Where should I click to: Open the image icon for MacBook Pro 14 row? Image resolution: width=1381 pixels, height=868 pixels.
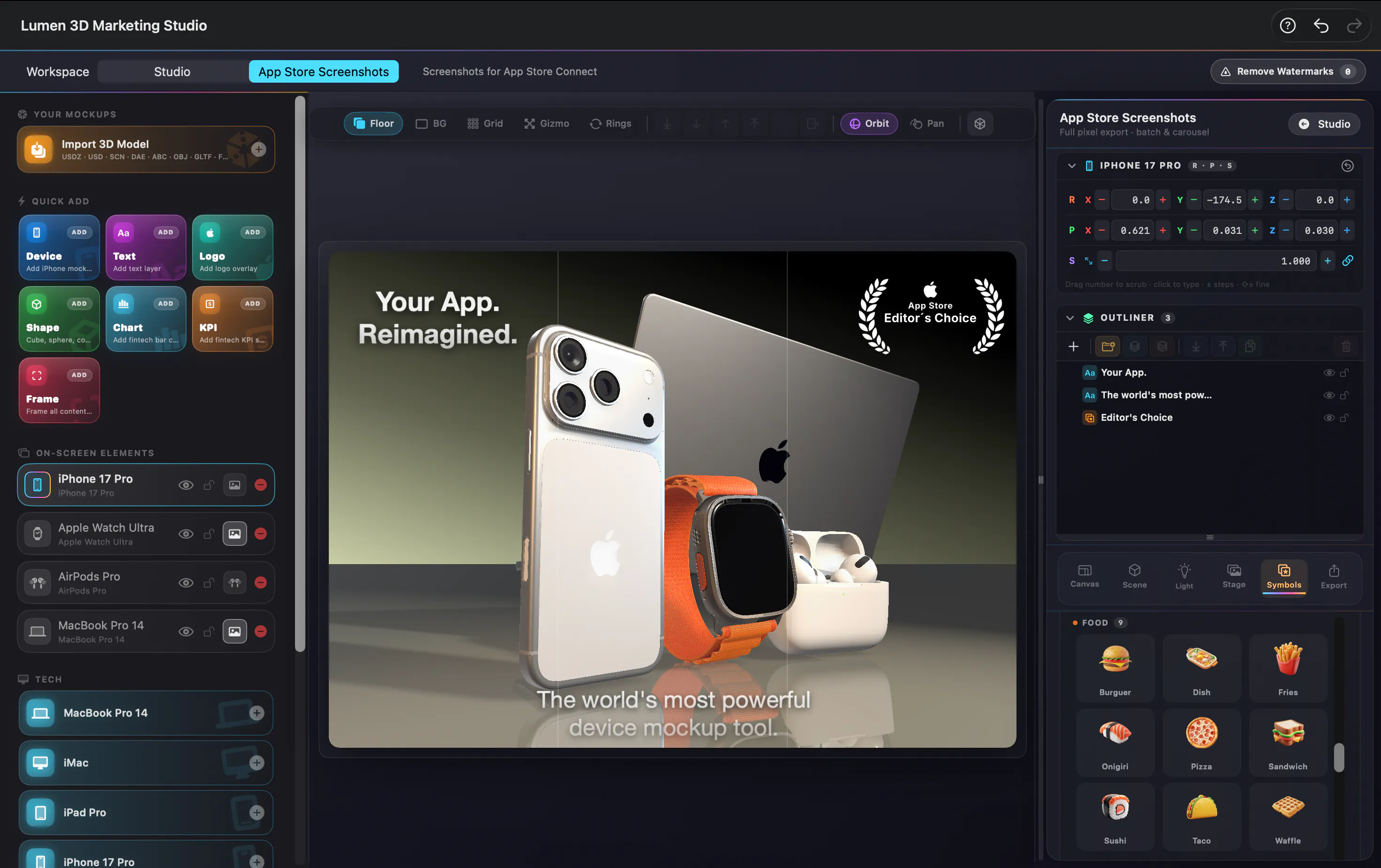(234, 631)
